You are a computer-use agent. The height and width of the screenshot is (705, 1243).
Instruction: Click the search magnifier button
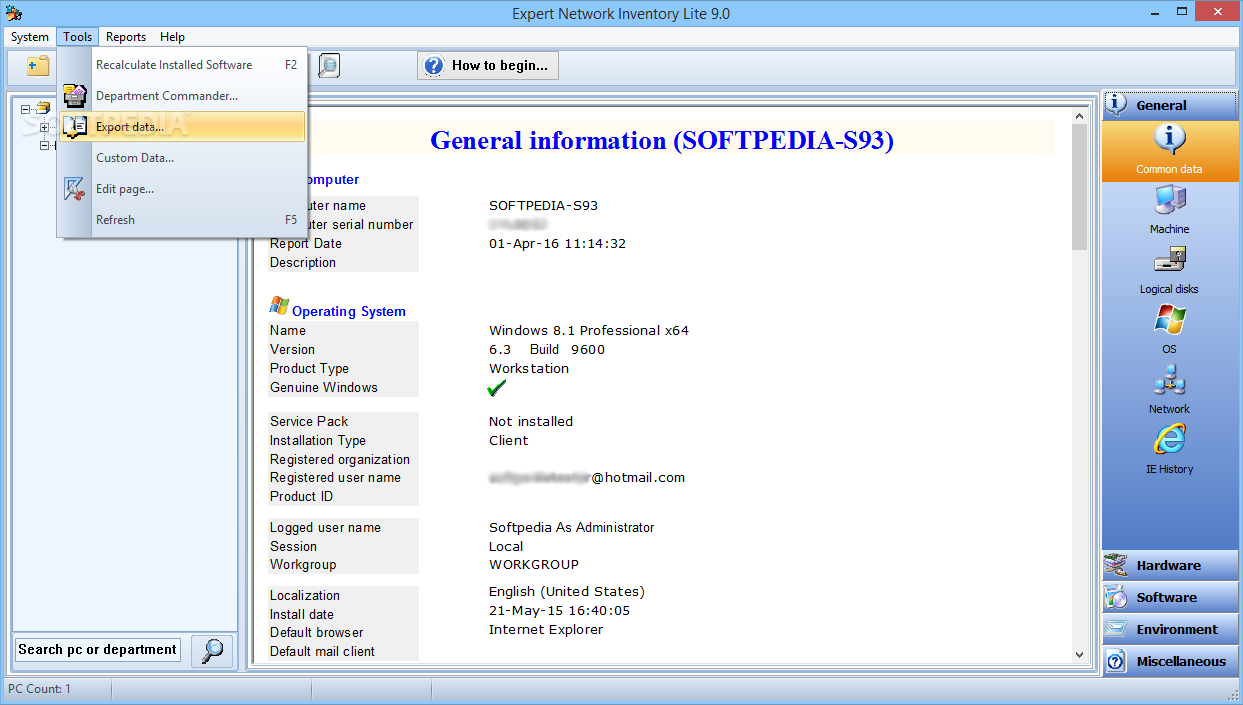tap(212, 651)
